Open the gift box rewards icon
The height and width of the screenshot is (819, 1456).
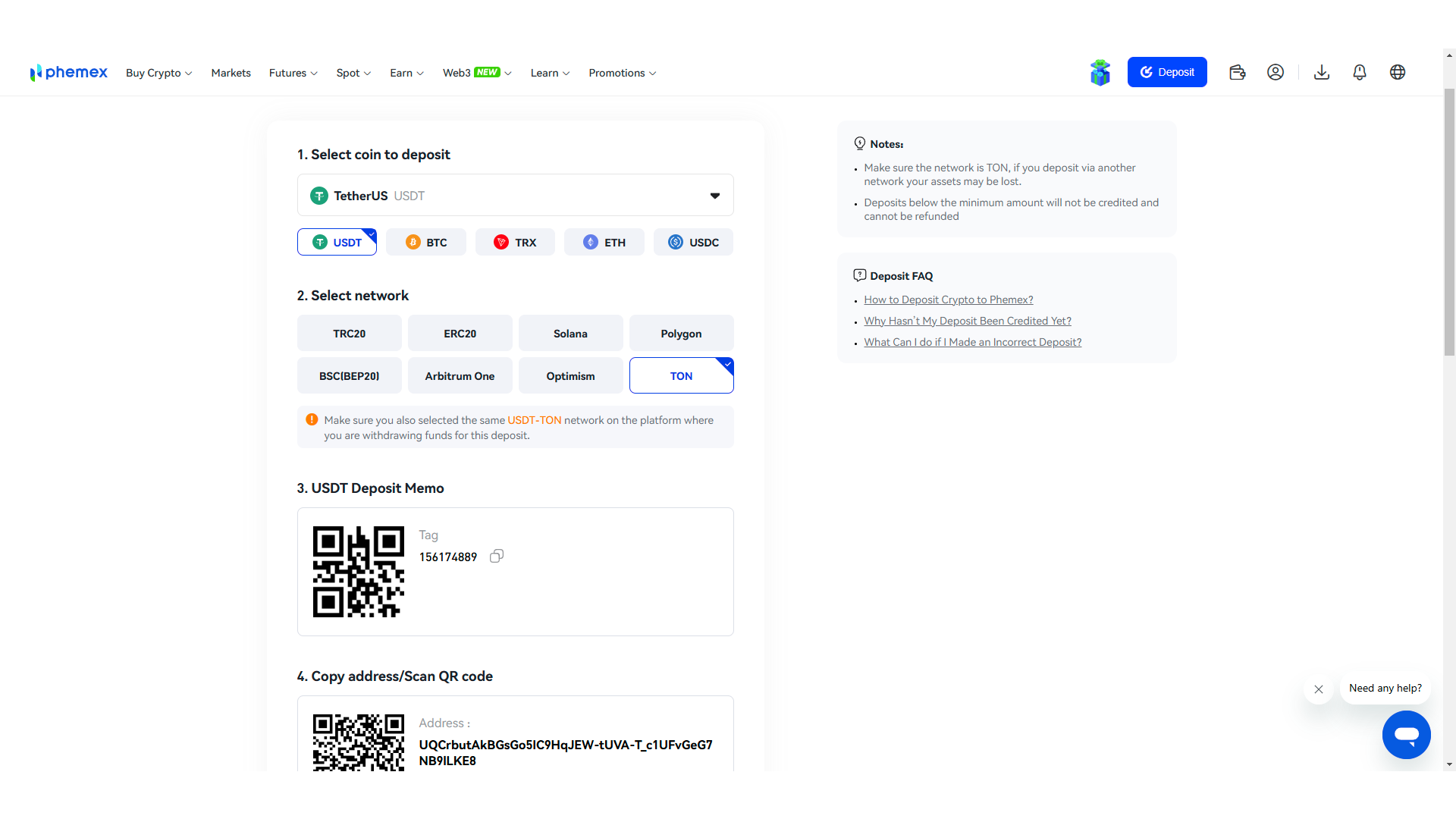tap(1100, 73)
